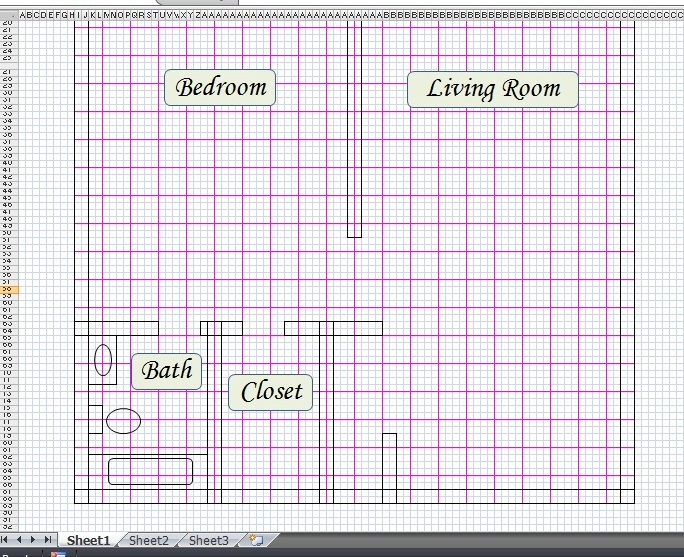This screenshot has width=684, height=557.
Task: Click previous sheet tab scroll arrow
Action: click(19, 540)
